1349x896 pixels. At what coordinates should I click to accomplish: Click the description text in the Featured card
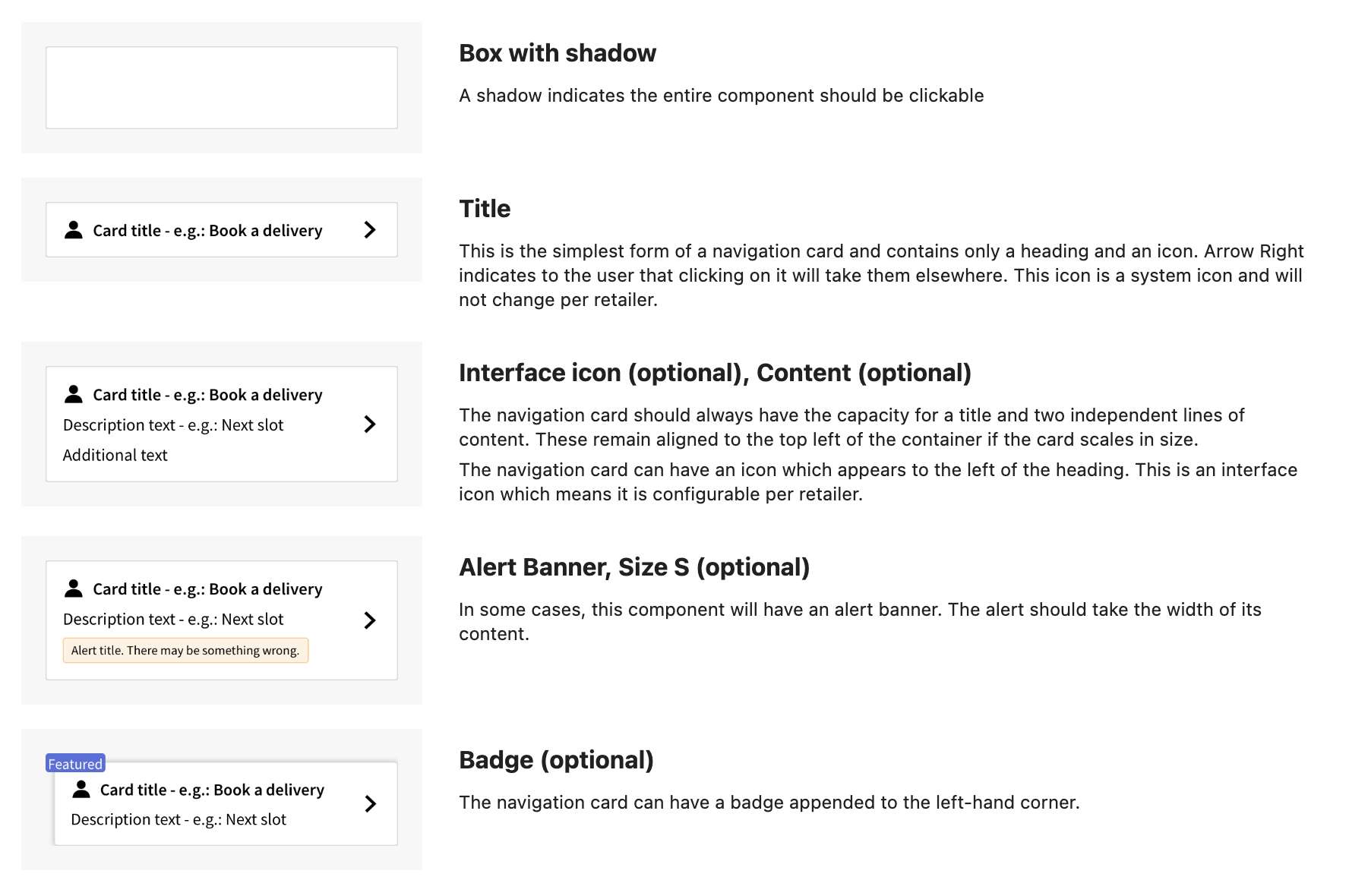tap(178, 820)
